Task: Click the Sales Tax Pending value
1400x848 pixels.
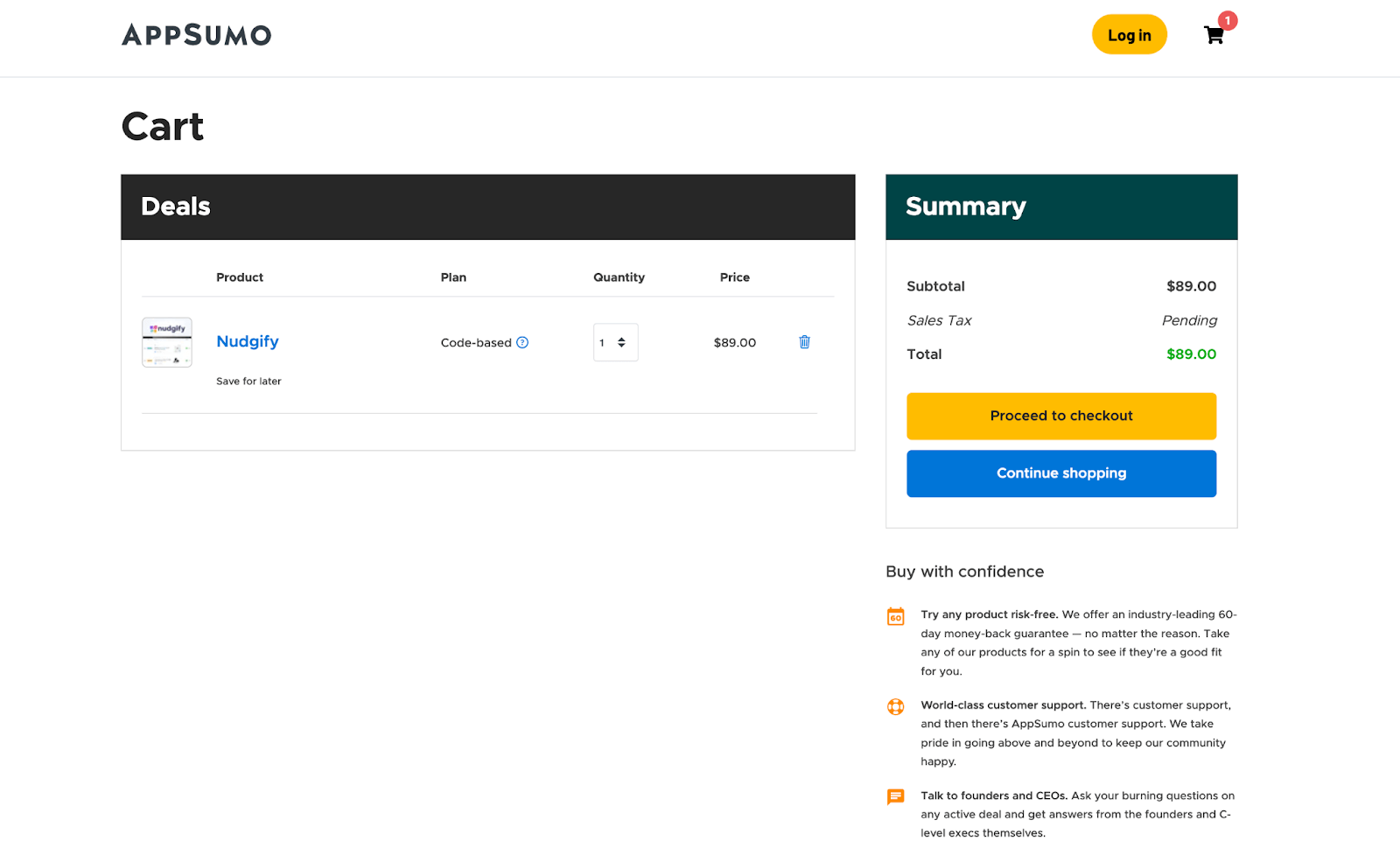Action: 1189,320
